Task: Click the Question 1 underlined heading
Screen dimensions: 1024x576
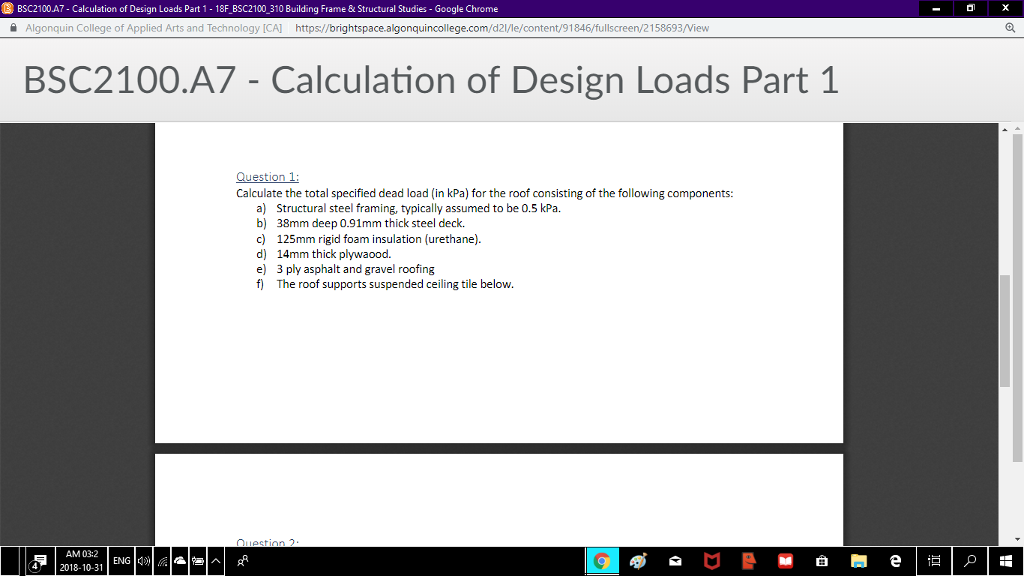Action: pyautogui.click(x=264, y=176)
